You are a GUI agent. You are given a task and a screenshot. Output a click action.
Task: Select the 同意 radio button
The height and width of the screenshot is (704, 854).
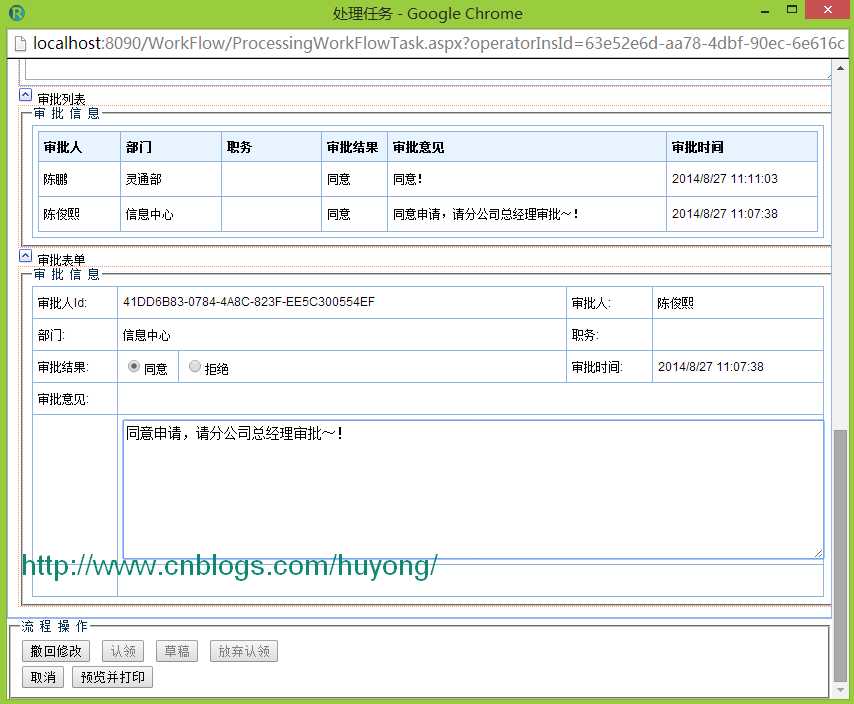click(133, 366)
